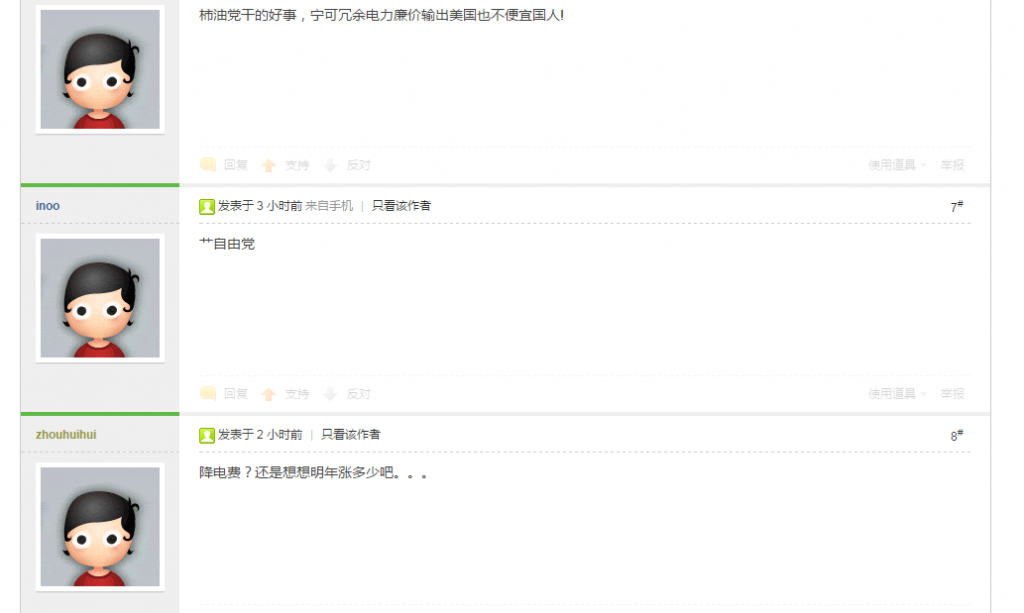The width and height of the screenshot is (1024, 613).
Task: Click the gray downvote arrow in inoo's post
Action: point(330,394)
